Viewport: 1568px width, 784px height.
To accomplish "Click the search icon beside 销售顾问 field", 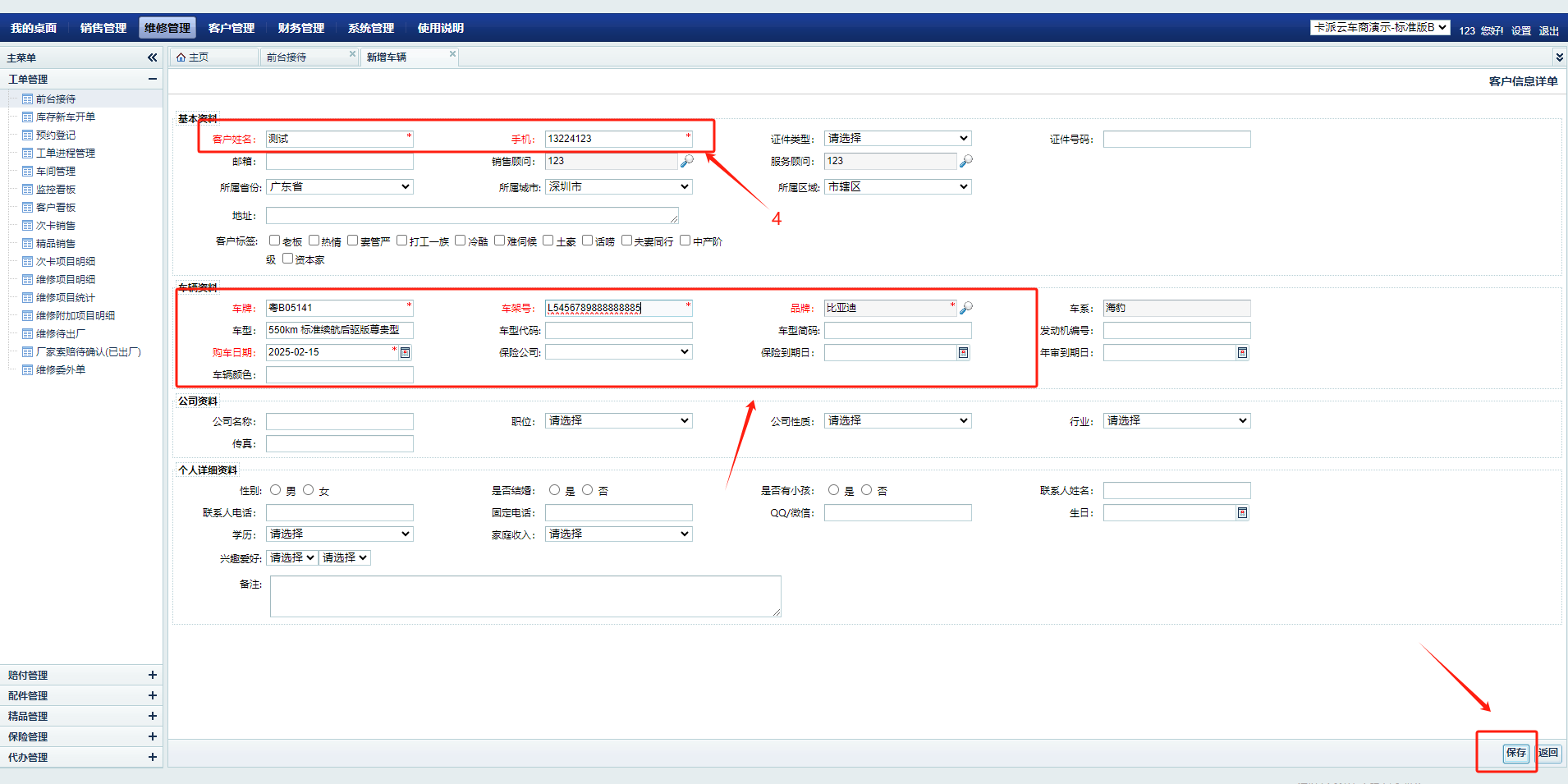I will click(x=687, y=161).
